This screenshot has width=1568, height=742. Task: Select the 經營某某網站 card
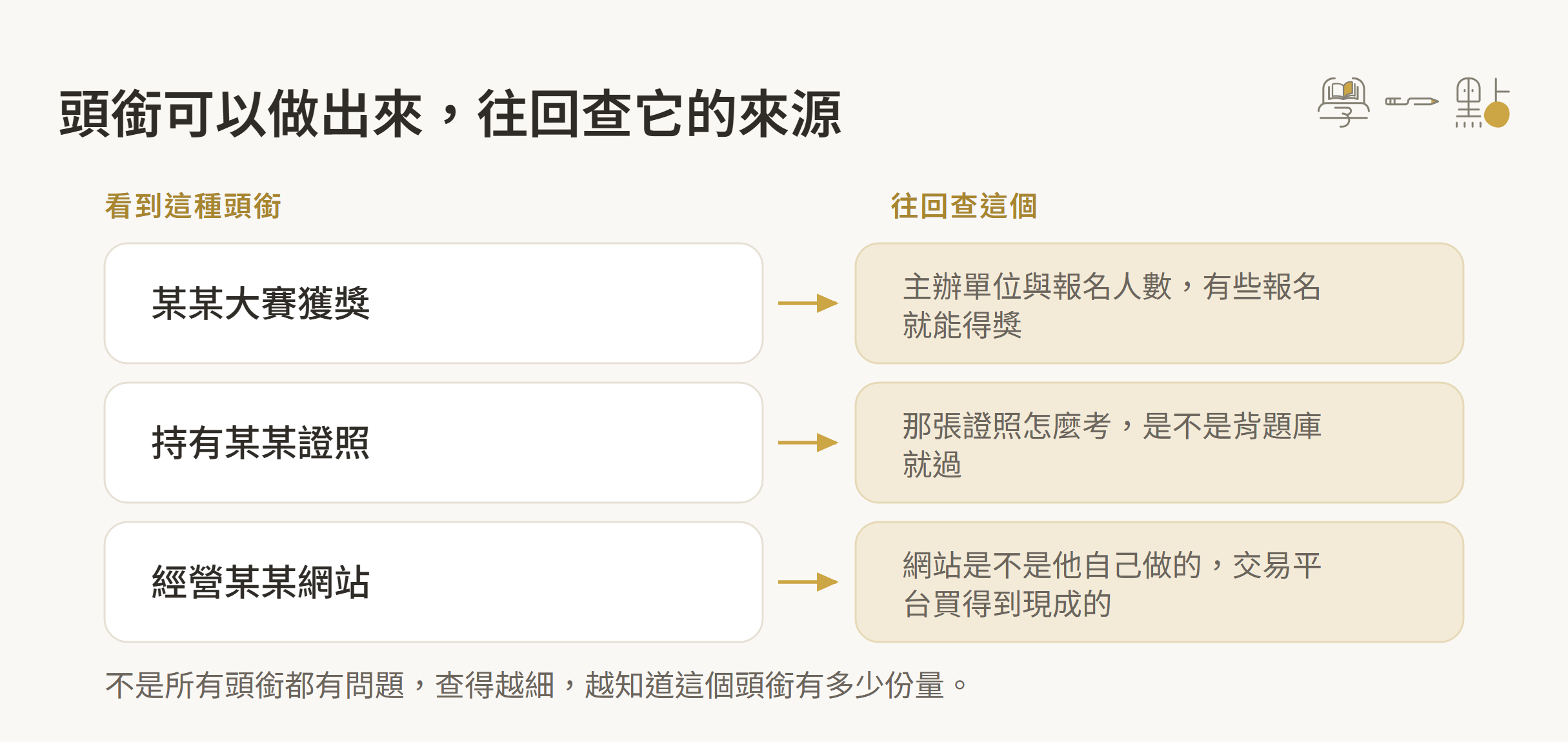coord(434,582)
